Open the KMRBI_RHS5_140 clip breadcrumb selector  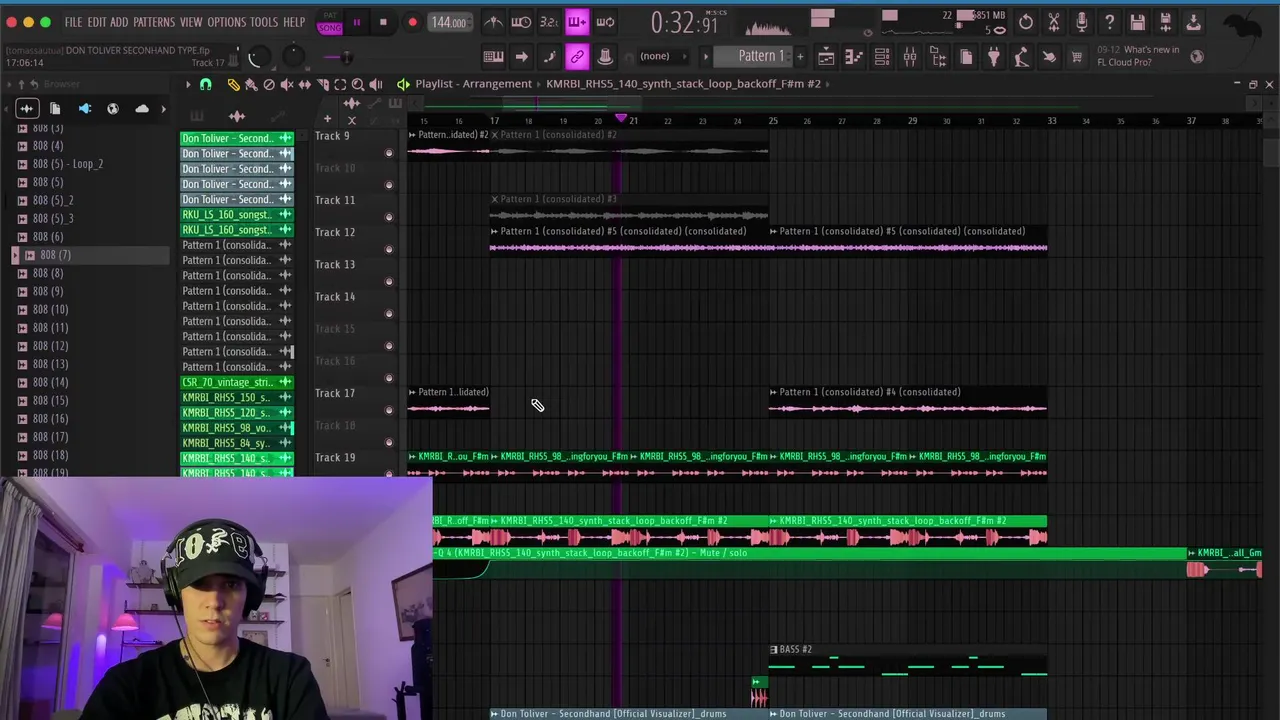(x=683, y=84)
